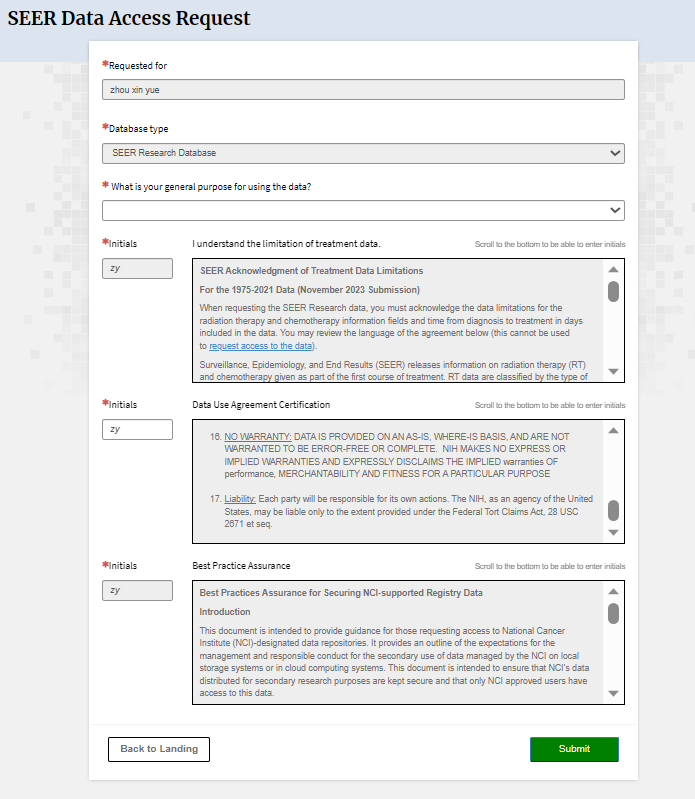Click scroll hint above Data Use Agreement box
695x799 pixels.
[550, 405]
